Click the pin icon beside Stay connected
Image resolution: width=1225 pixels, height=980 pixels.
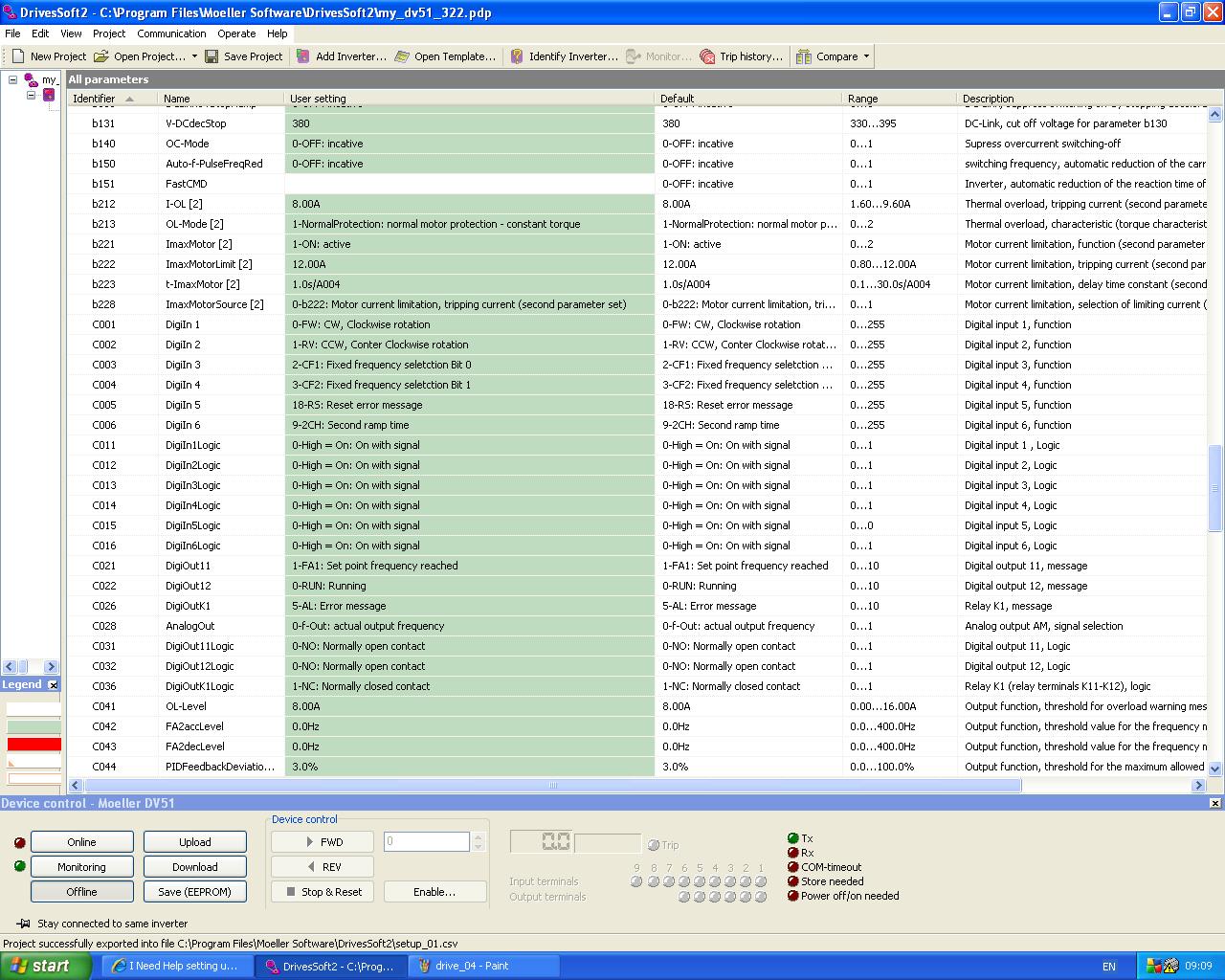[x=23, y=924]
